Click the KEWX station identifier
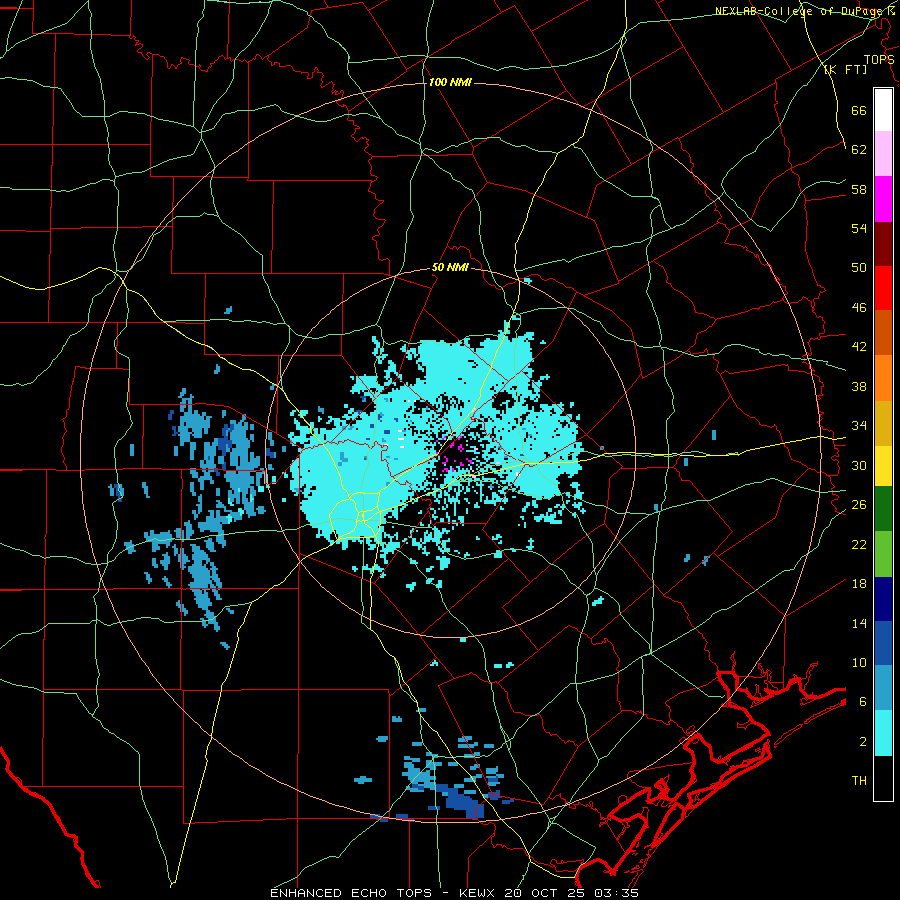Viewport: 900px width, 900px height. (x=479, y=893)
